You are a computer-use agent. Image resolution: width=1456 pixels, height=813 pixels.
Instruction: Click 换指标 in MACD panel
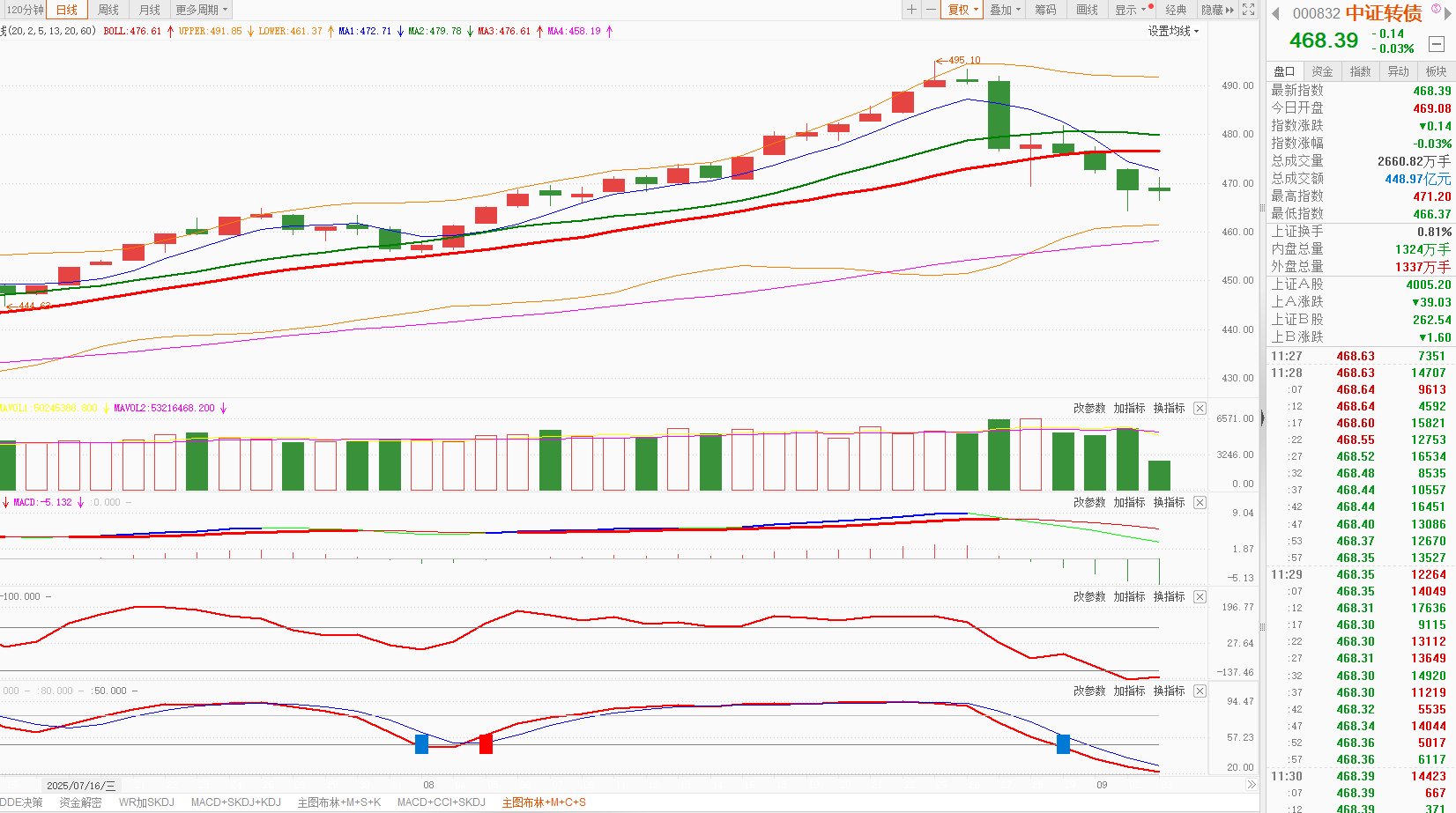[1169, 502]
